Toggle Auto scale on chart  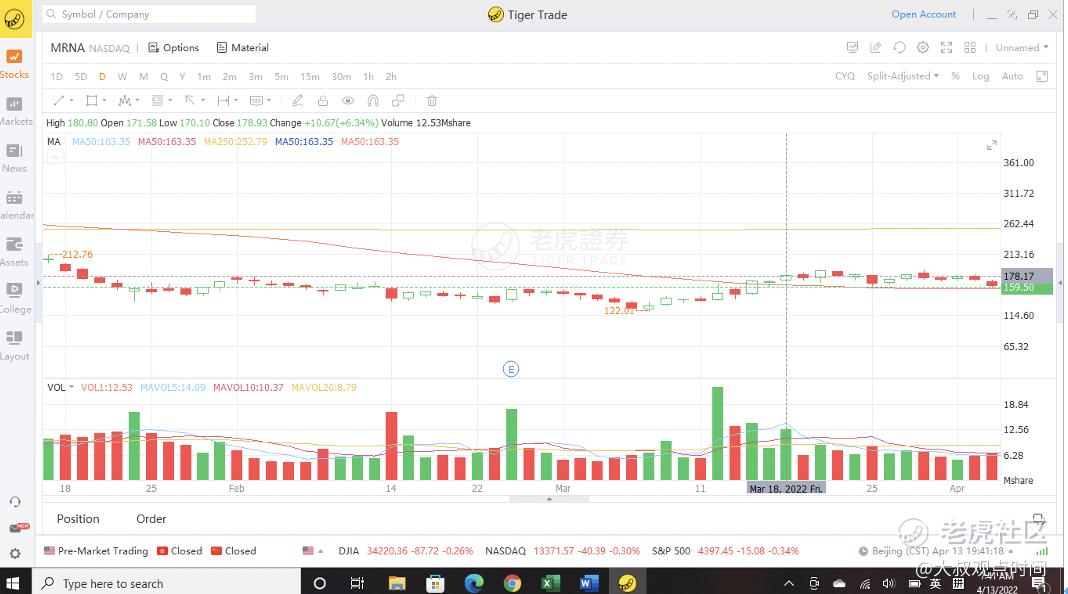[x=1012, y=76]
